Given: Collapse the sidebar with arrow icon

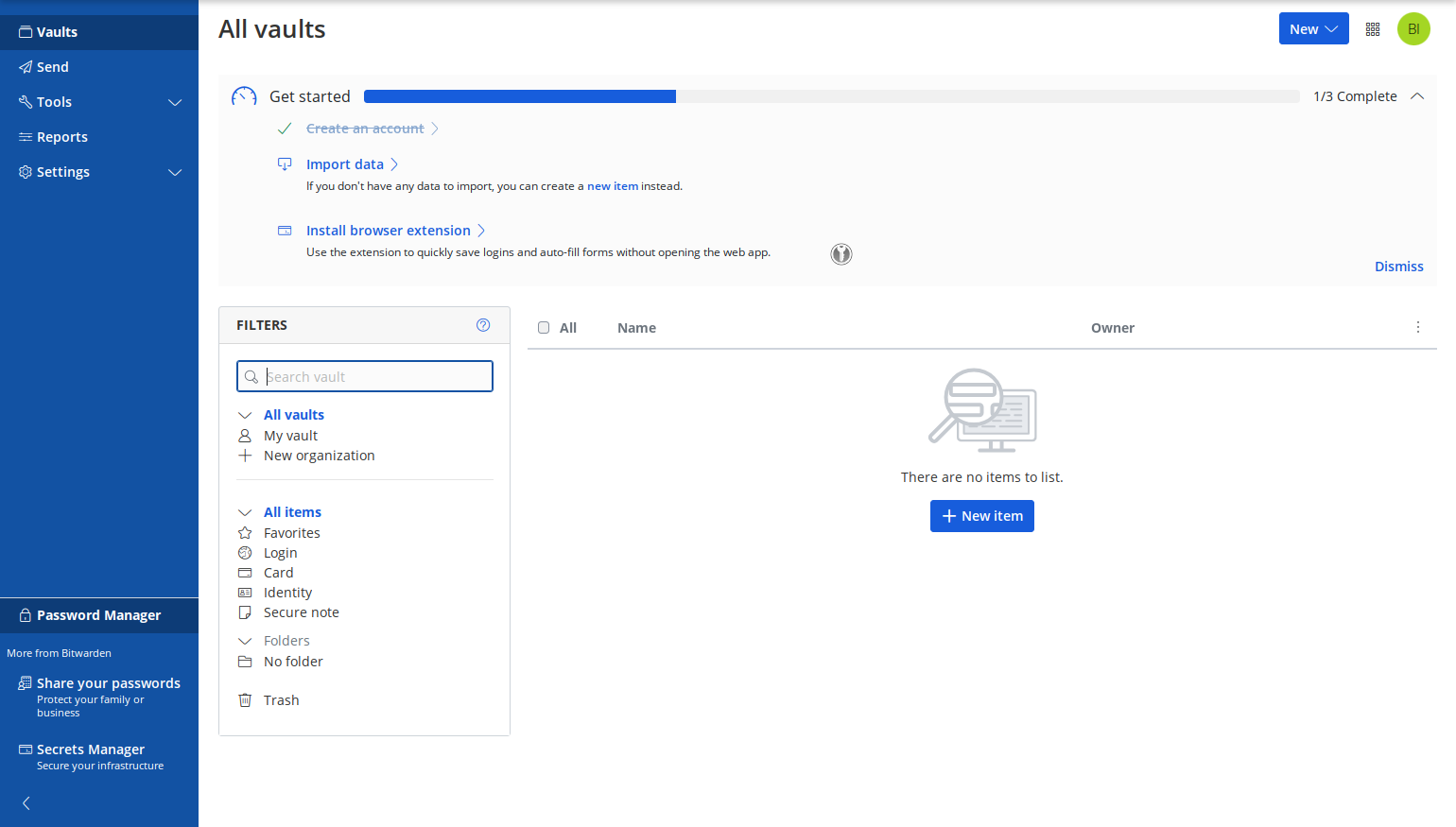Looking at the screenshot, I should click(26, 803).
